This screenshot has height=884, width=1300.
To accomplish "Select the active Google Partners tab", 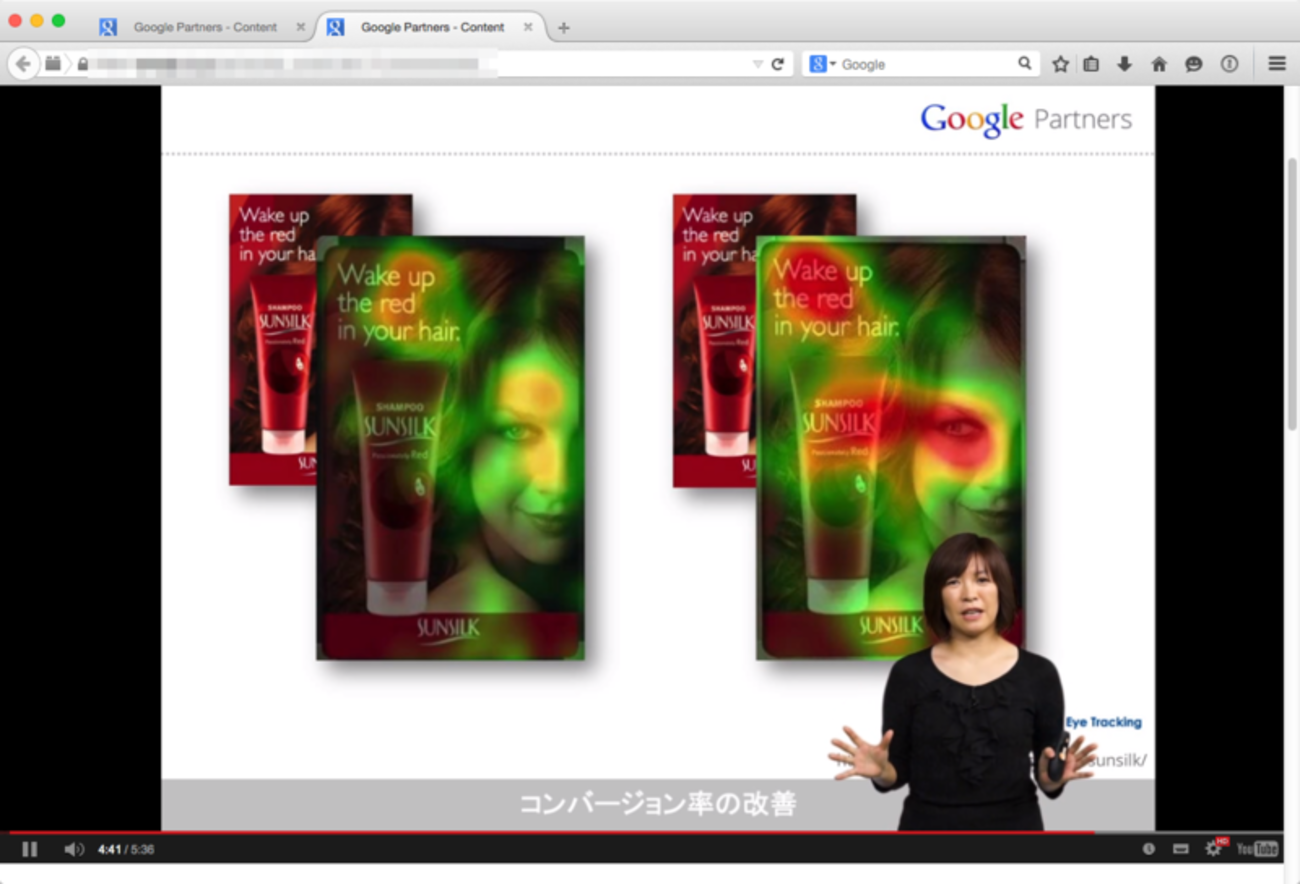I will 431,27.
